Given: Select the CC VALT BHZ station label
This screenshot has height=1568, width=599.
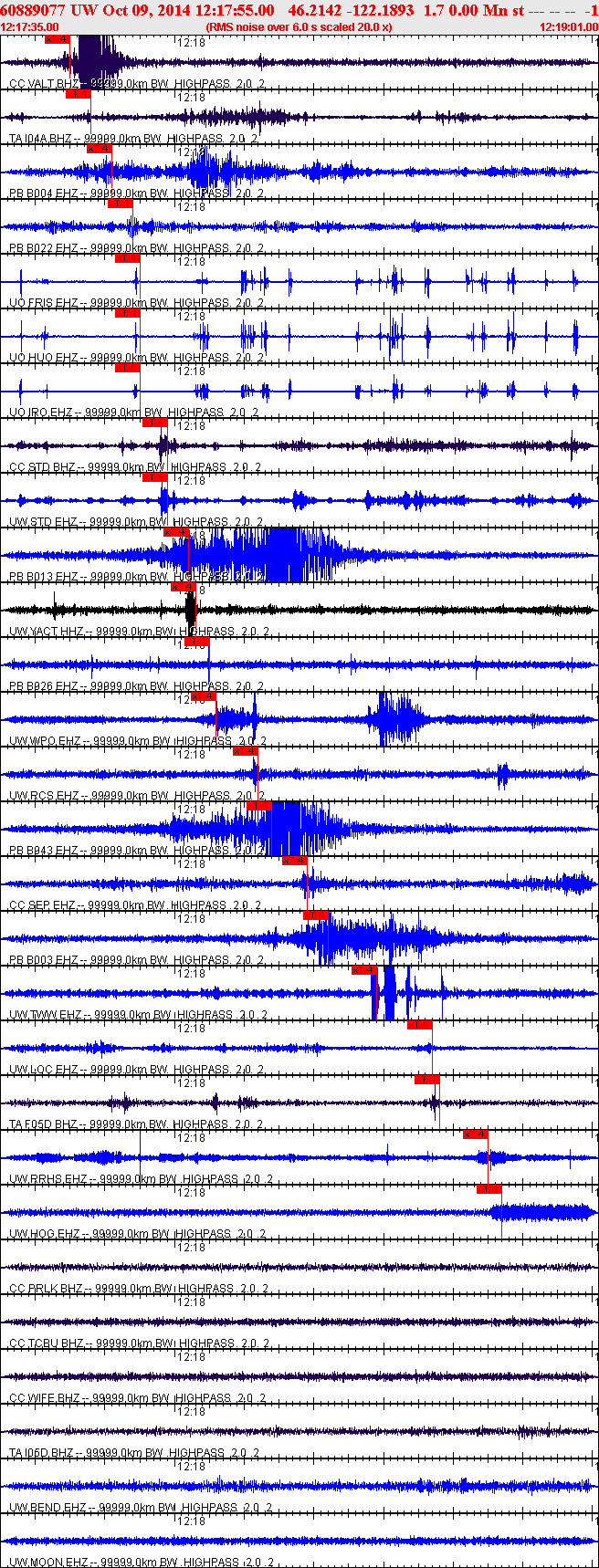Looking at the screenshot, I should [45, 84].
